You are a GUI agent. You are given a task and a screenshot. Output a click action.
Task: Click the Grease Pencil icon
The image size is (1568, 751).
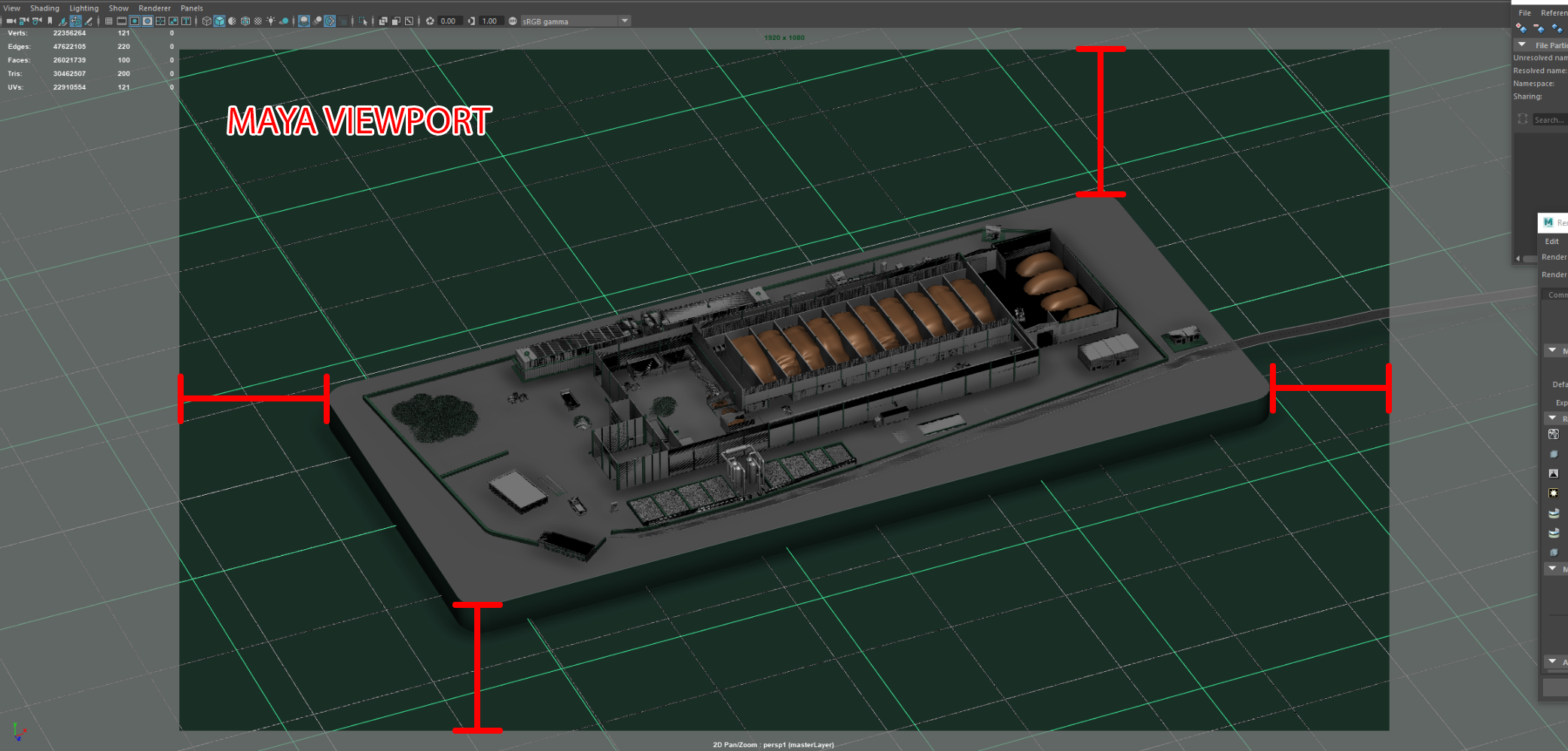coord(89,21)
